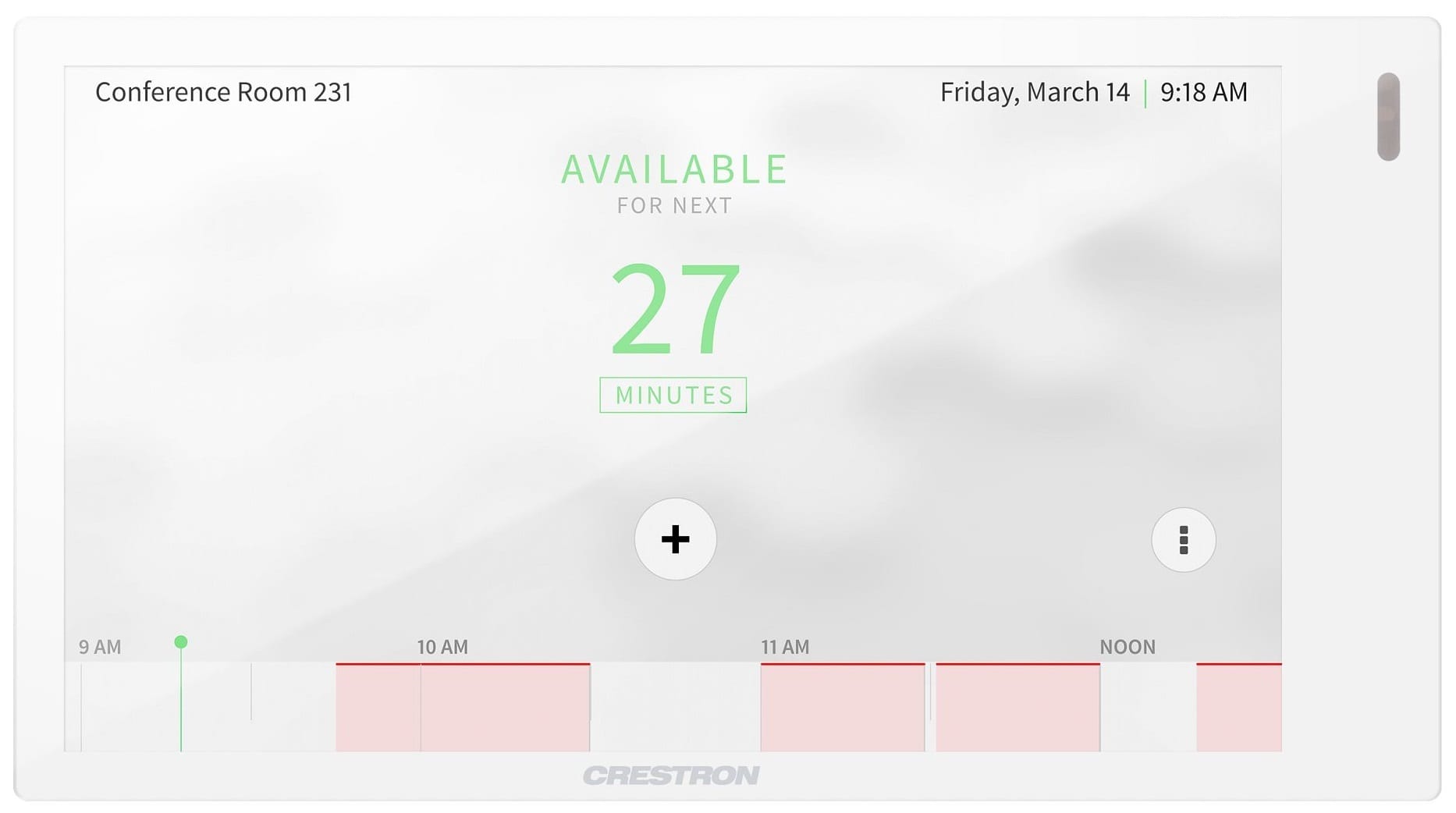The image size is (1456, 813).
Task: Select the reserved block spanning the 10 AM mark
Action: coord(463,708)
